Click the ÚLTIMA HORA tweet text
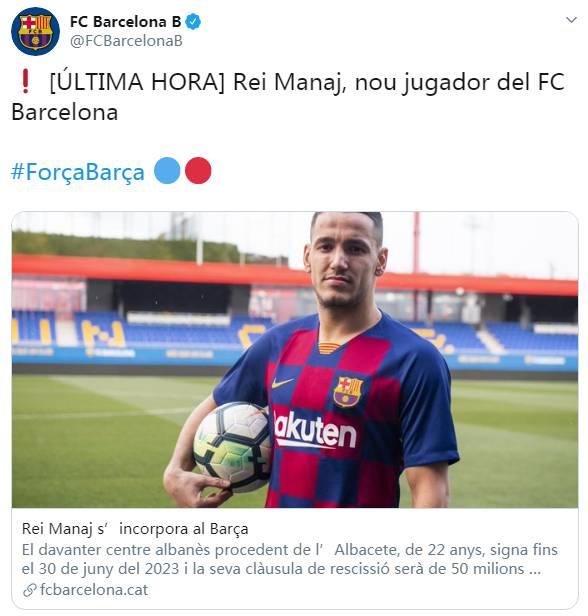Viewport: 588px width, 616px height. [288, 97]
